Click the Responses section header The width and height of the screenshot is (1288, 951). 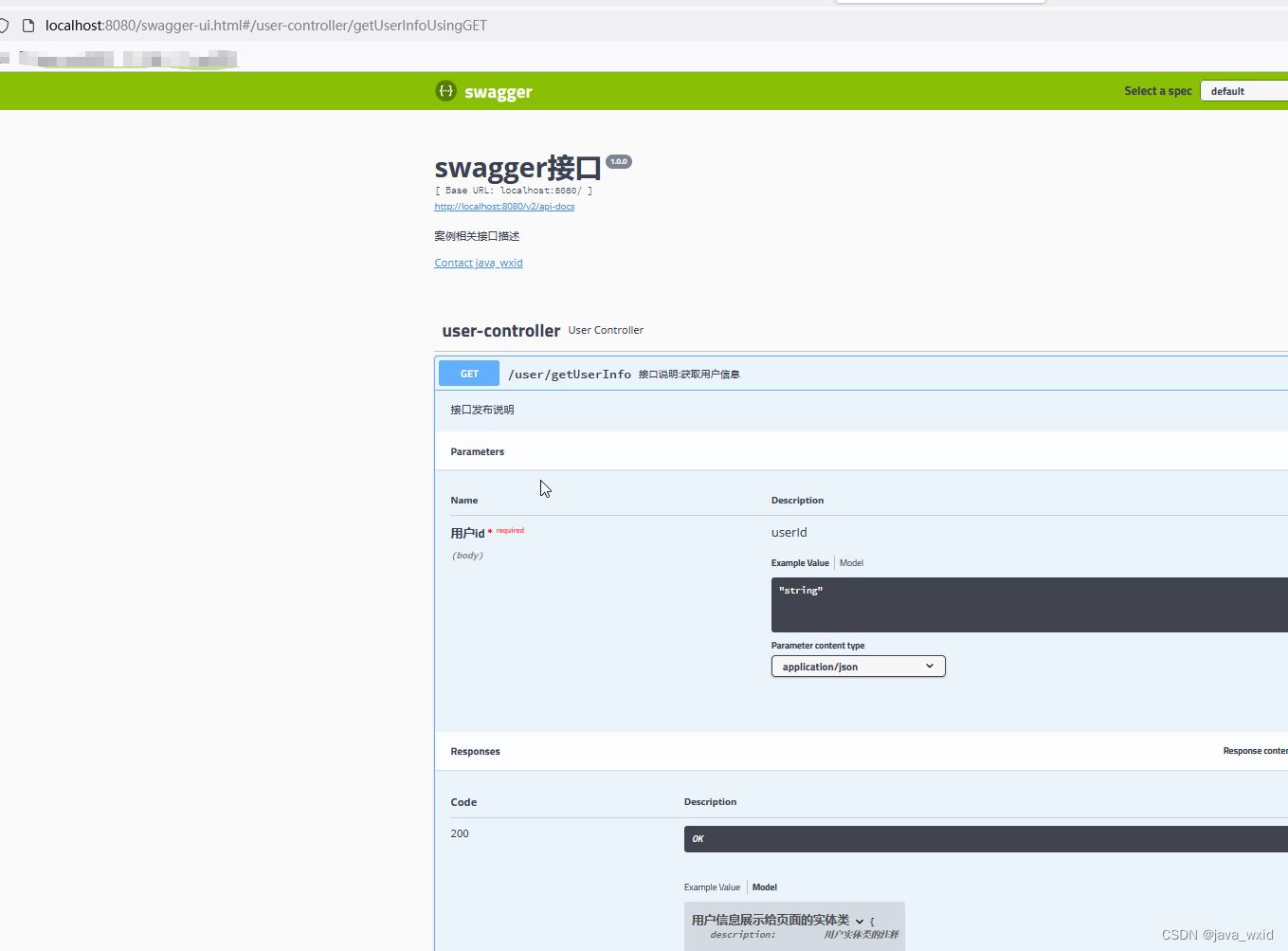coord(475,751)
